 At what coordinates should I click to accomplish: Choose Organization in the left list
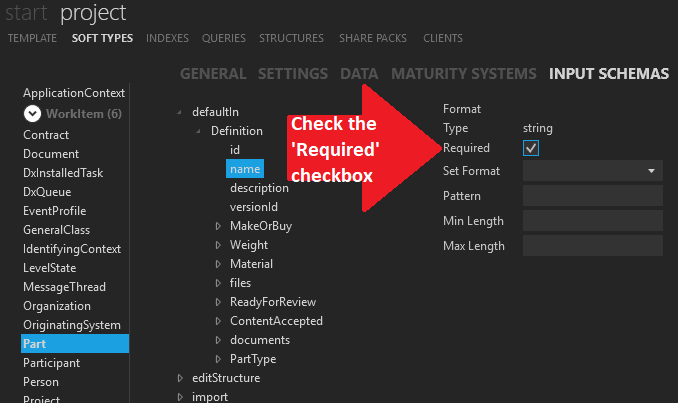coord(57,306)
